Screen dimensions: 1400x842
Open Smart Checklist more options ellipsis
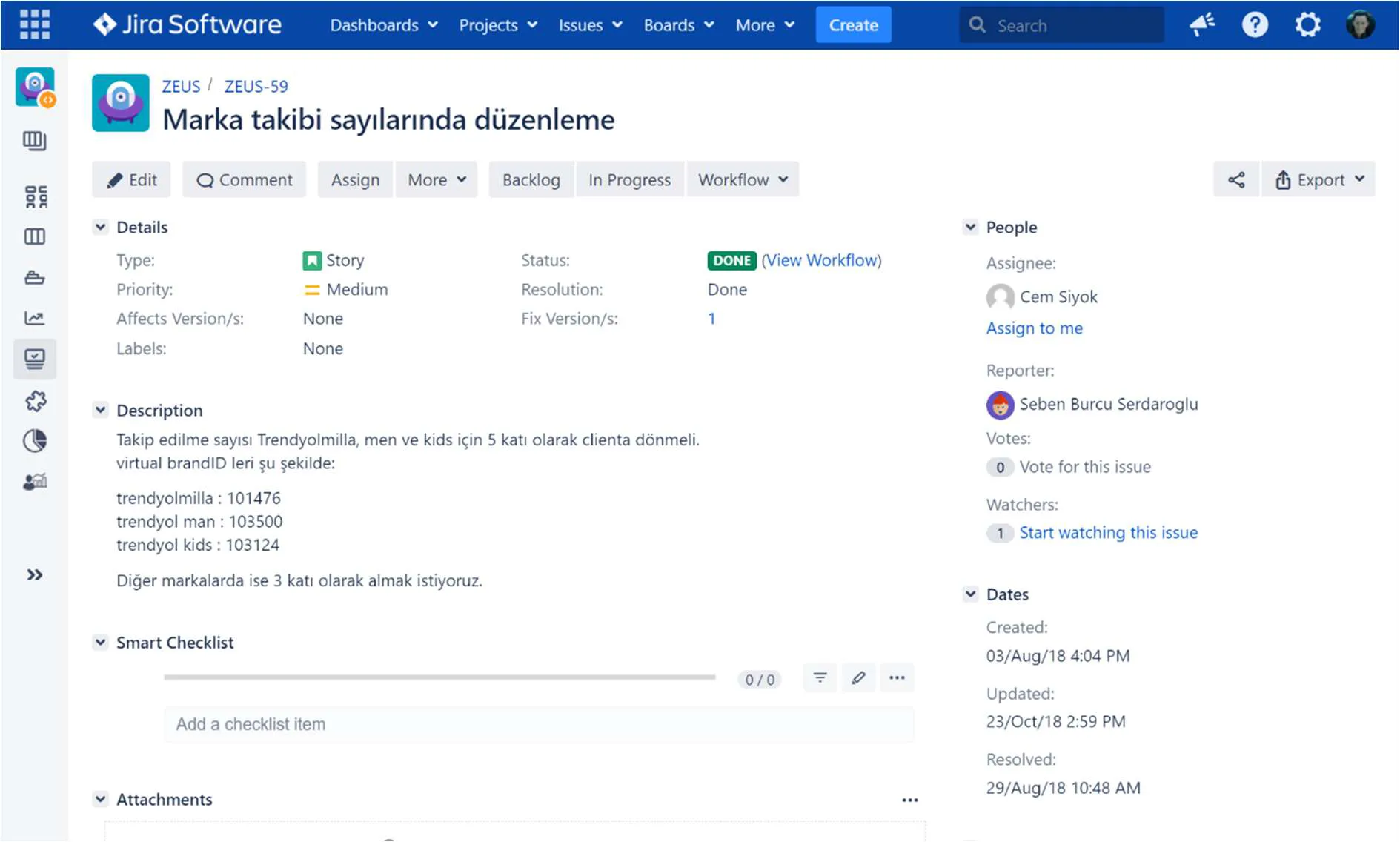point(897,677)
